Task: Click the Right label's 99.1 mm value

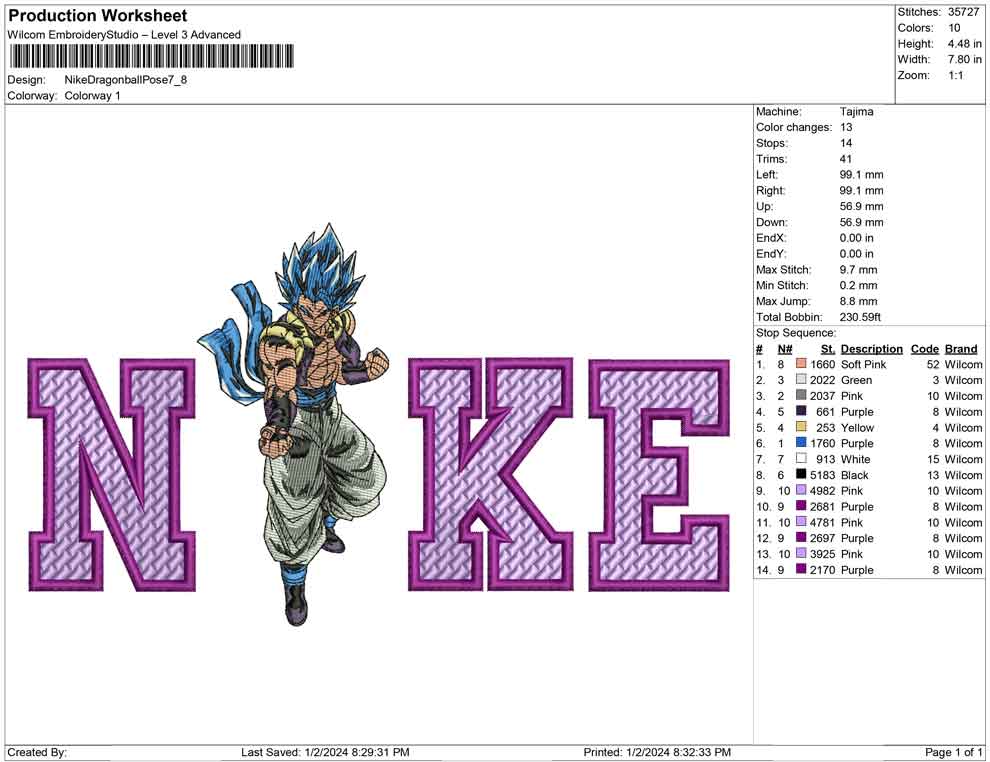Action: (861, 191)
